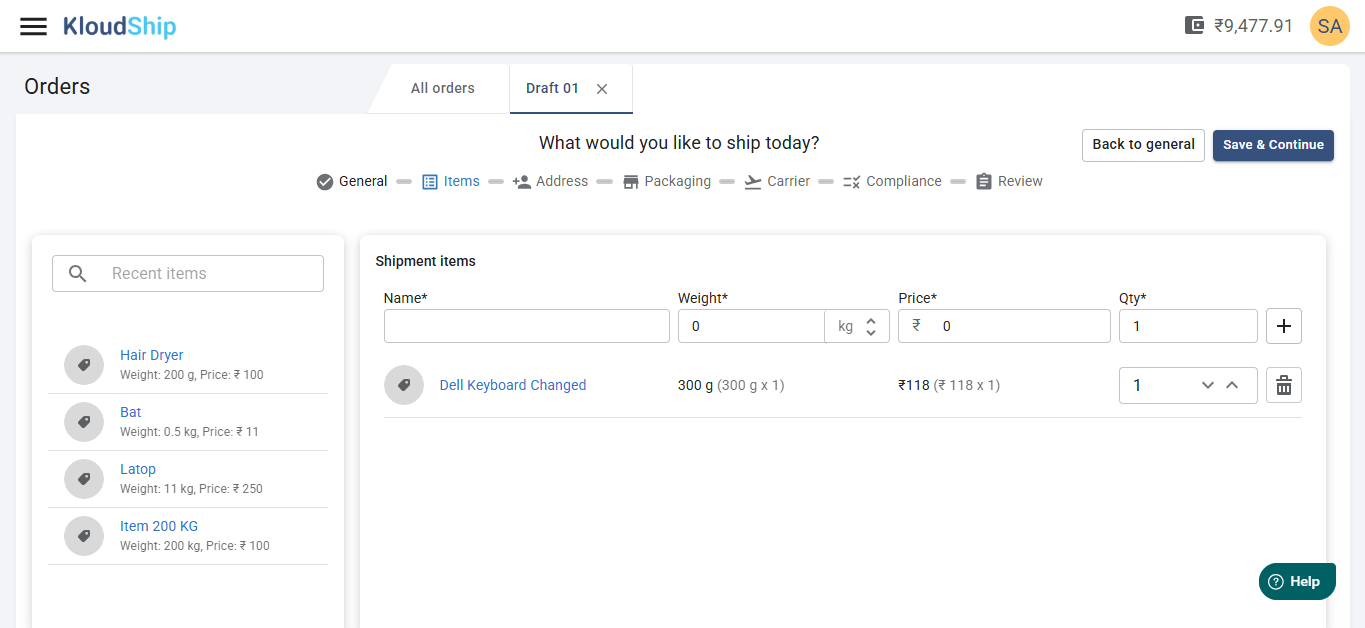Click the Hair Dryer tag icon
Screen dimensions: 1365x628
click(84, 365)
